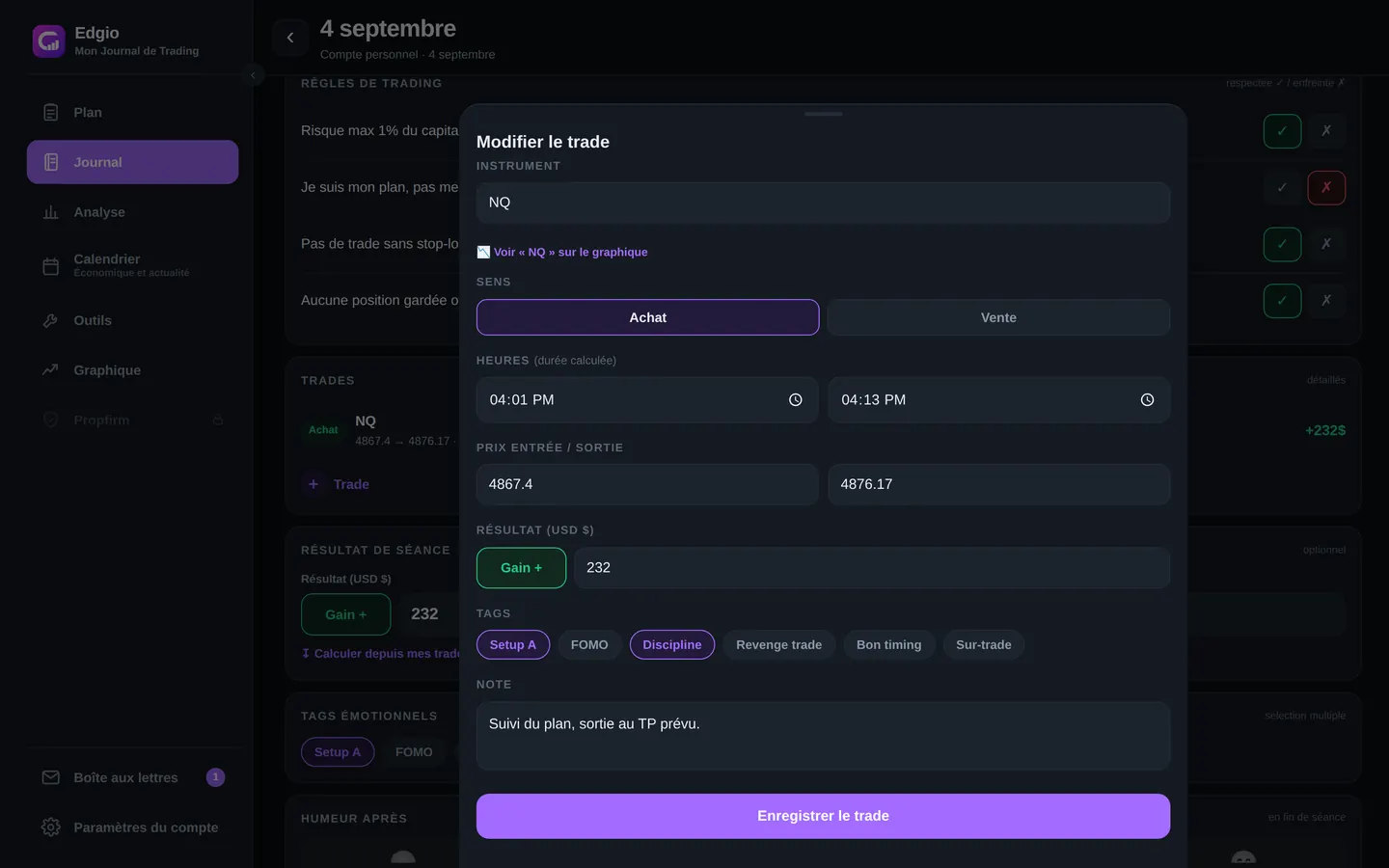Toggle the FOMO tag in modal

[589, 645]
